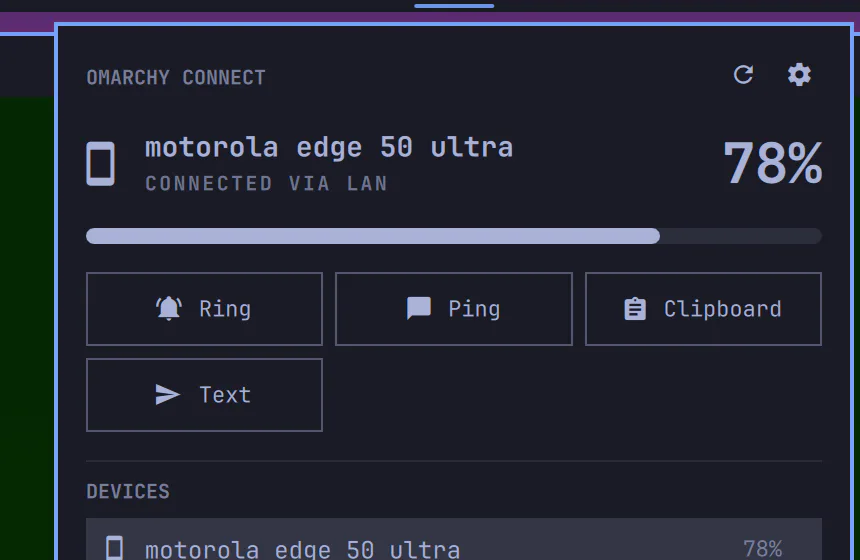The height and width of the screenshot is (560, 860).
Task: Click the large 78% battery percentage
Action: pyautogui.click(x=772, y=163)
